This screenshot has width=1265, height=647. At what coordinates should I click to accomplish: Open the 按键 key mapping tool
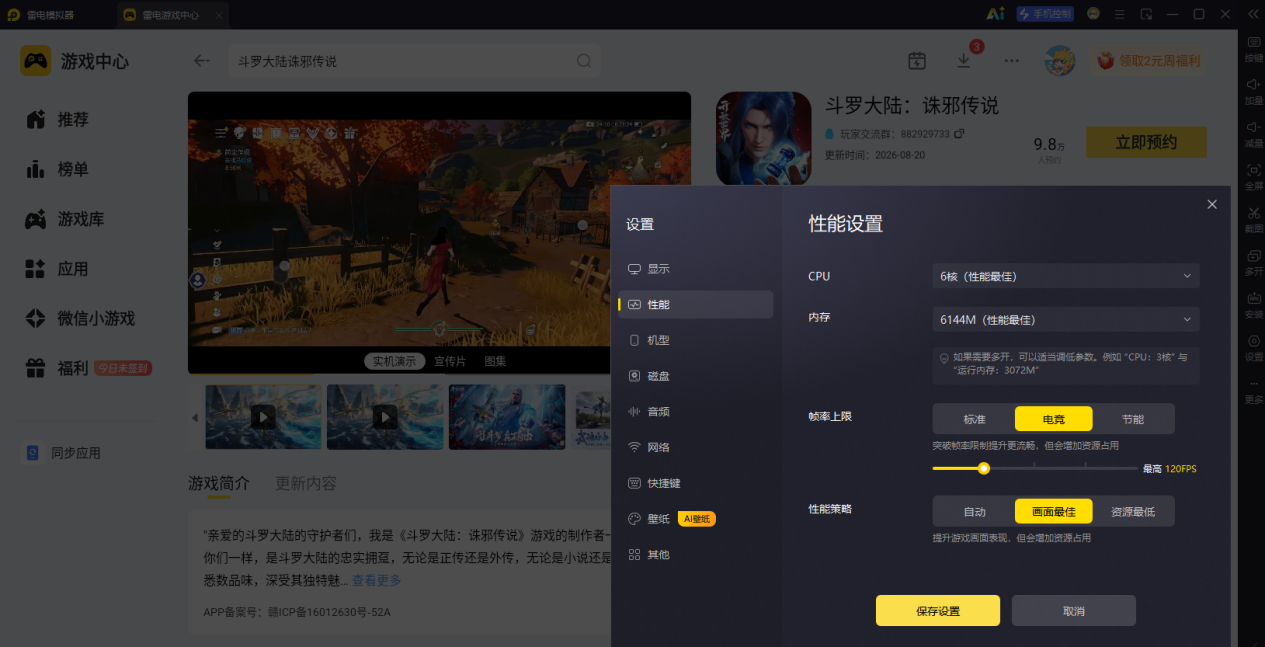click(x=1253, y=48)
